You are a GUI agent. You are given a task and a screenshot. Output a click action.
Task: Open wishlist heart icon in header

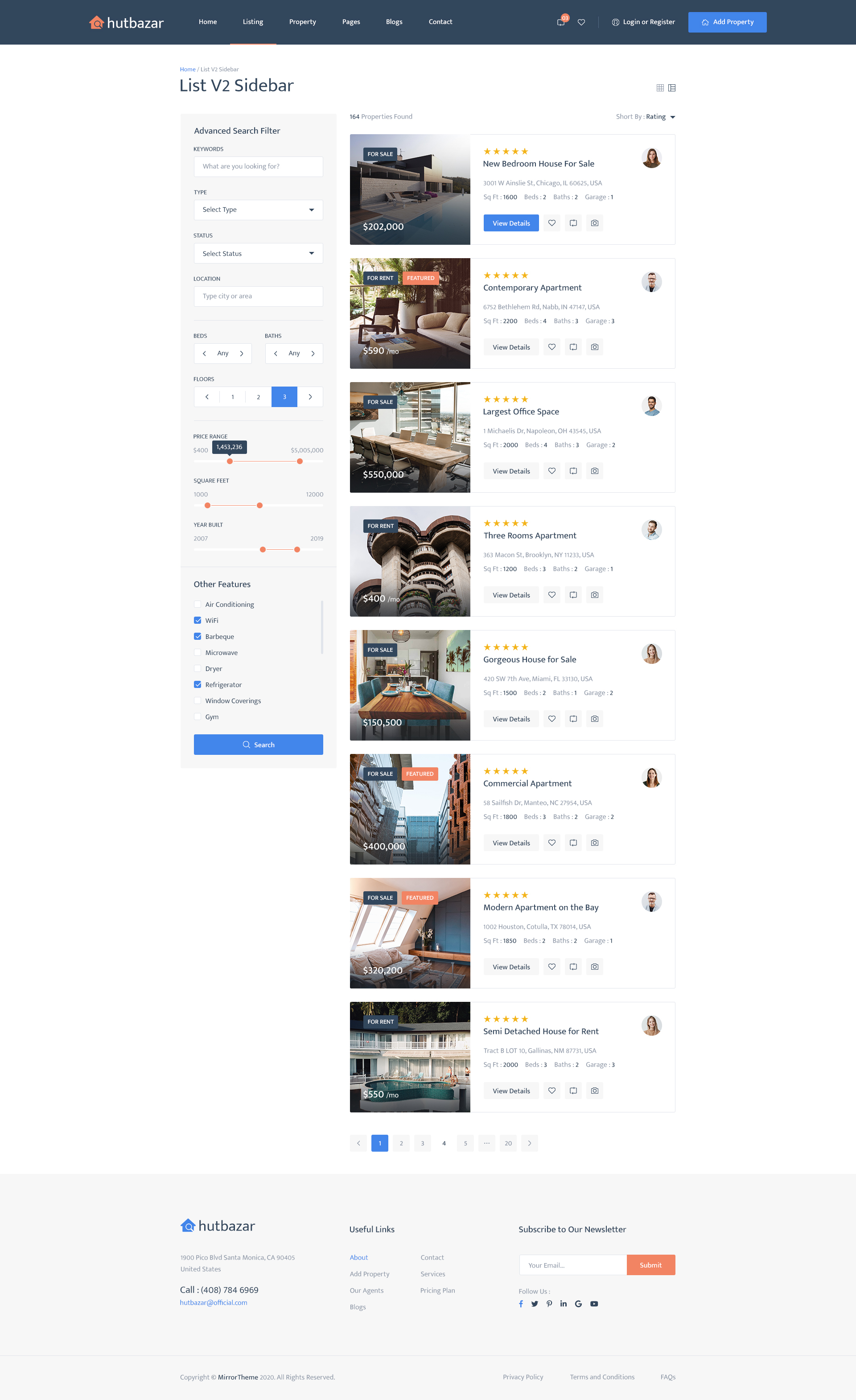581,22
